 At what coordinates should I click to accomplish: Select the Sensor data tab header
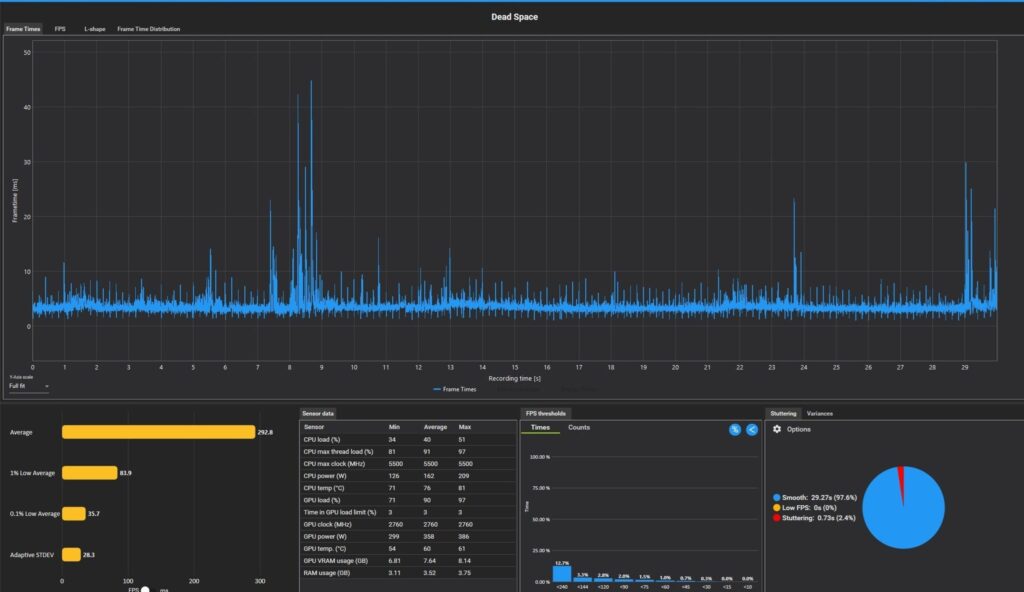tap(318, 414)
